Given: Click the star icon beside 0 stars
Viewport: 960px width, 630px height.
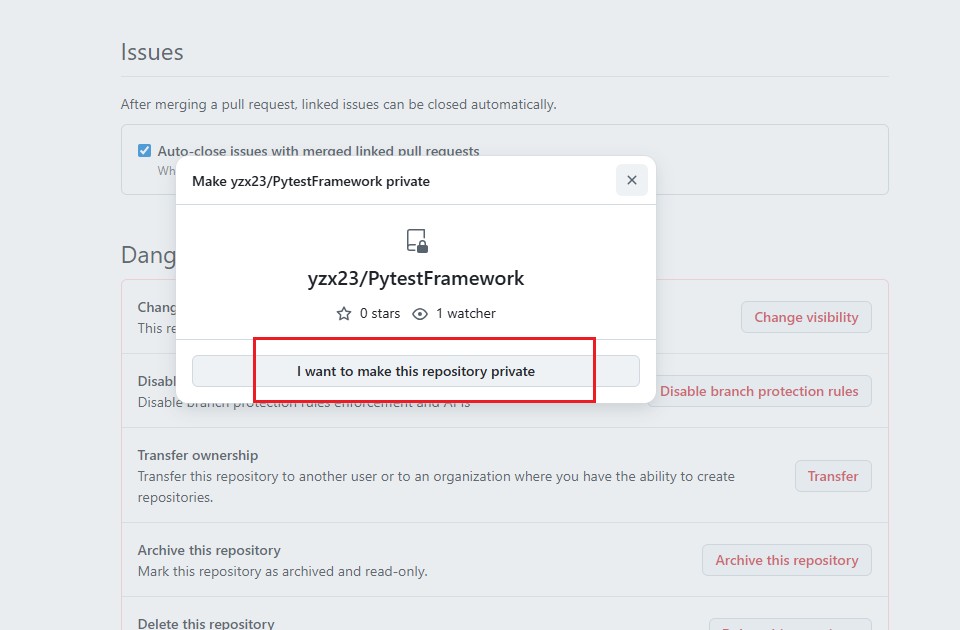Looking at the screenshot, I should tap(344, 314).
